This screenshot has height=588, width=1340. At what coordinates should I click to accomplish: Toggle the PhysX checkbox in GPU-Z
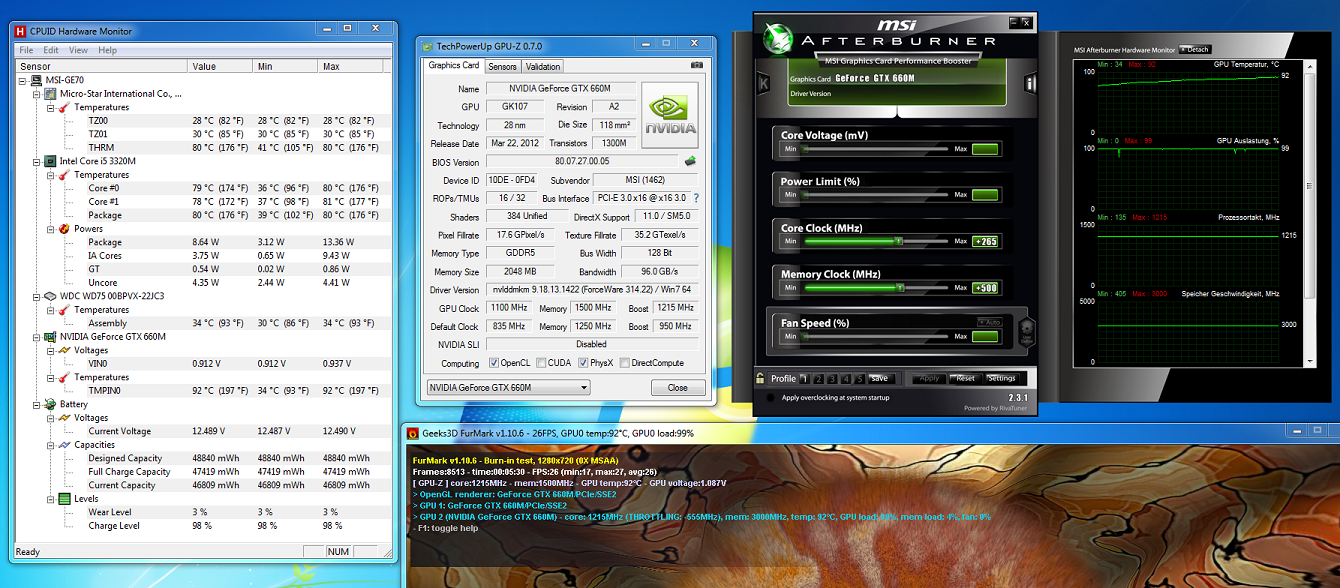[581, 363]
